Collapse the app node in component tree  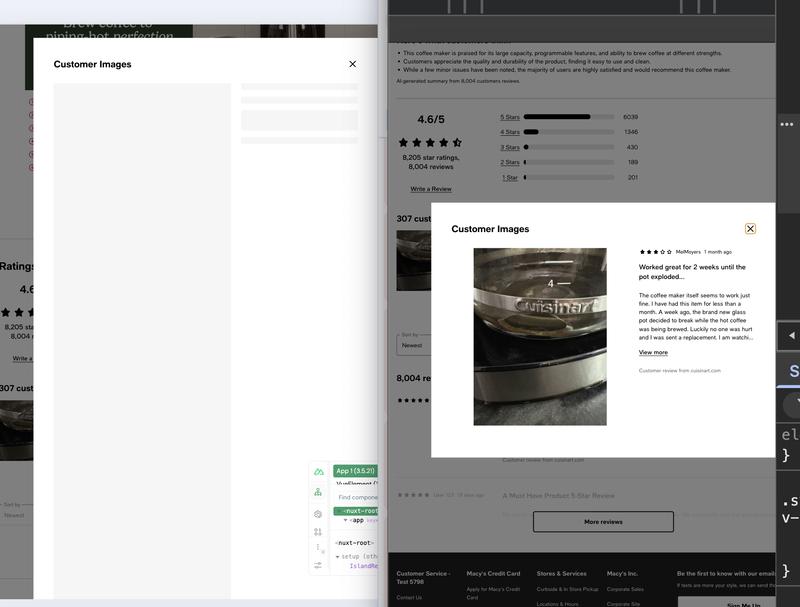346,520
